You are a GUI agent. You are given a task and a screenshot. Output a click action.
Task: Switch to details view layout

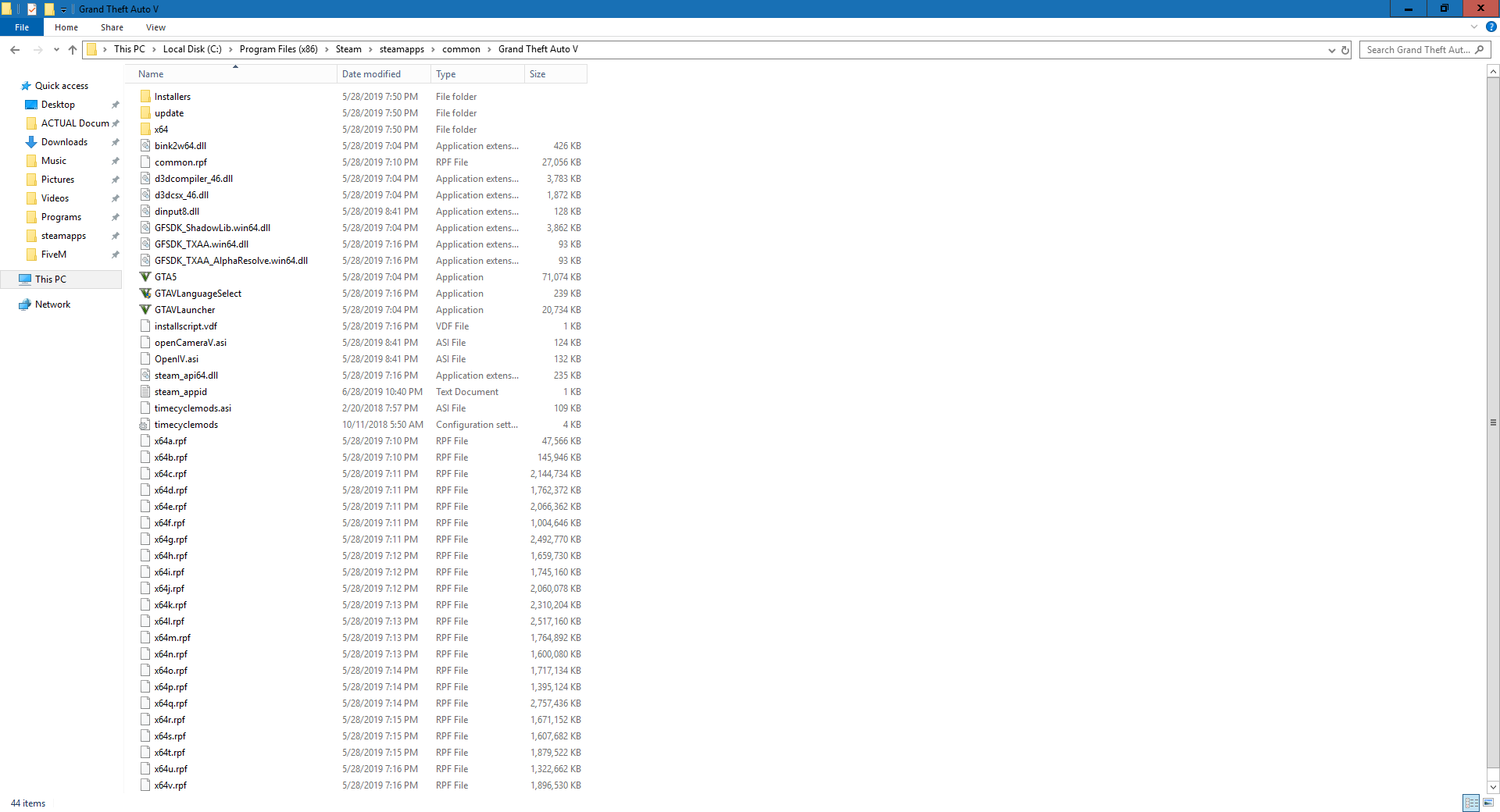(1471, 803)
